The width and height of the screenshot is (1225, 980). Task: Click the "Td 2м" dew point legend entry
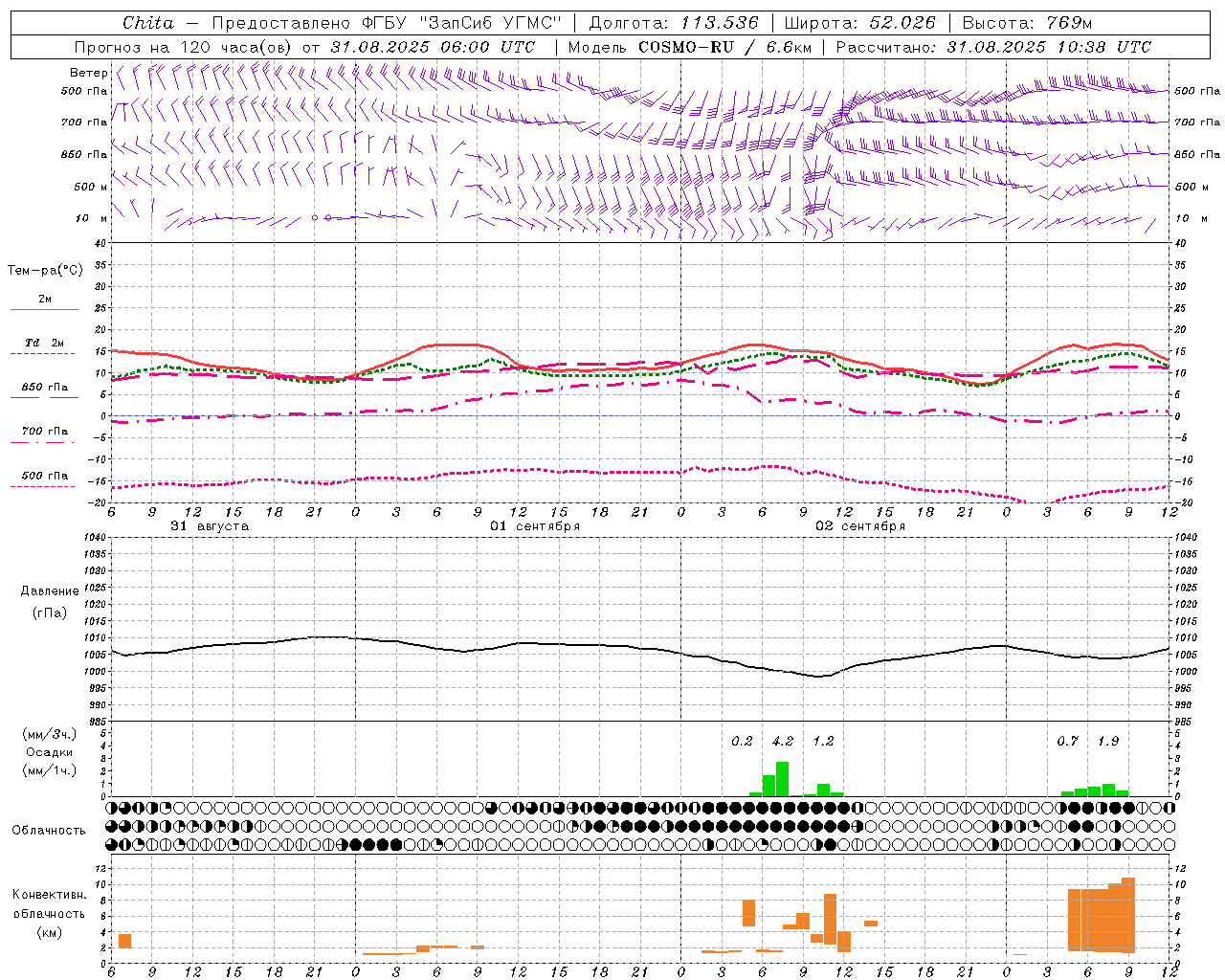point(45,343)
